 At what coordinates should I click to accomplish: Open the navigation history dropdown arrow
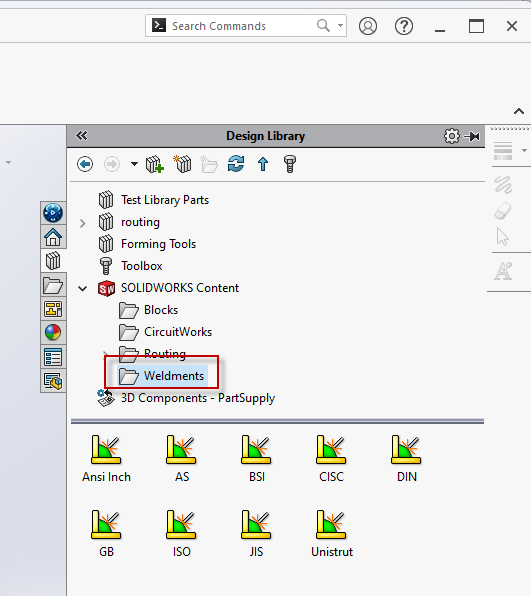pos(134,164)
